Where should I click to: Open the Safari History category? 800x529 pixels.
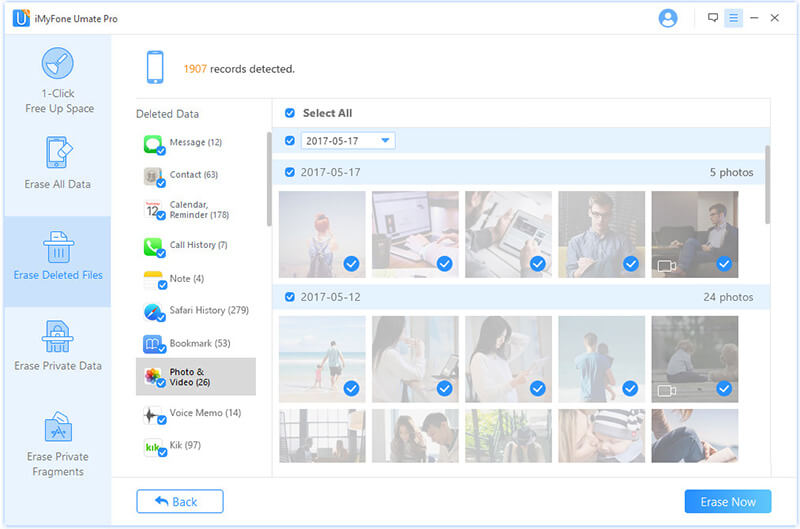[x=195, y=311]
